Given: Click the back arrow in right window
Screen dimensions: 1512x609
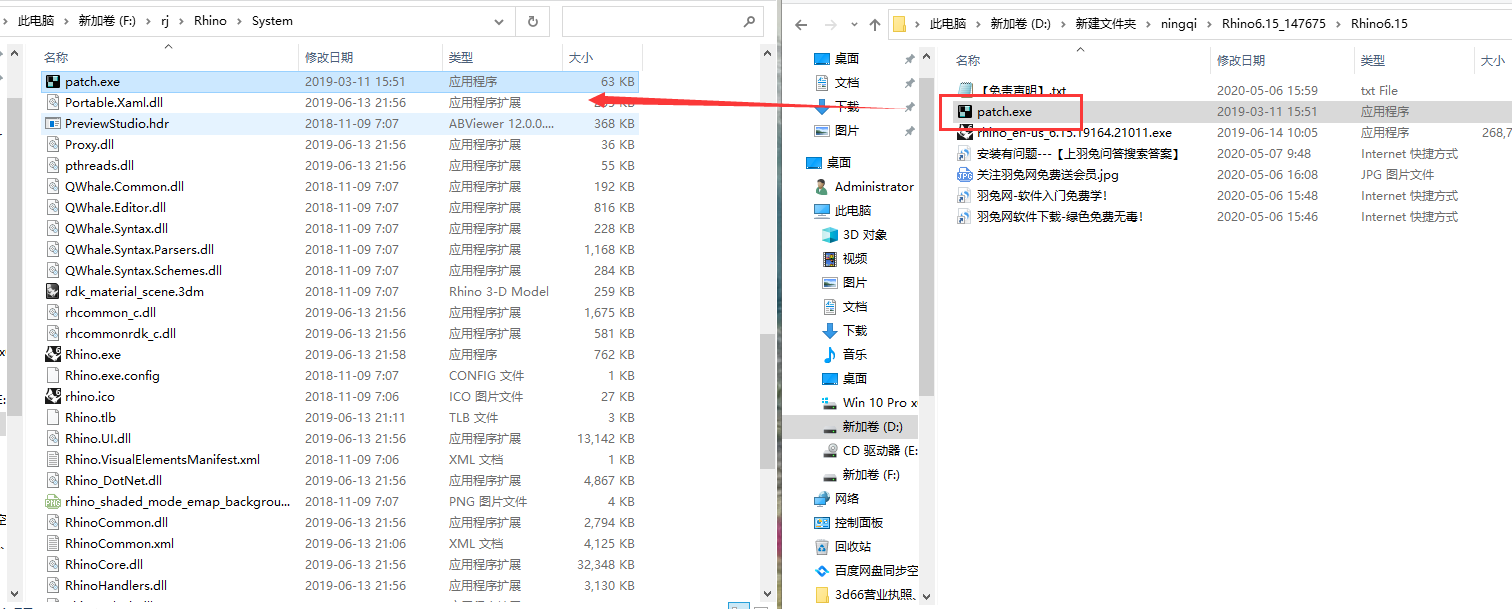Looking at the screenshot, I should tap(802, 23).
